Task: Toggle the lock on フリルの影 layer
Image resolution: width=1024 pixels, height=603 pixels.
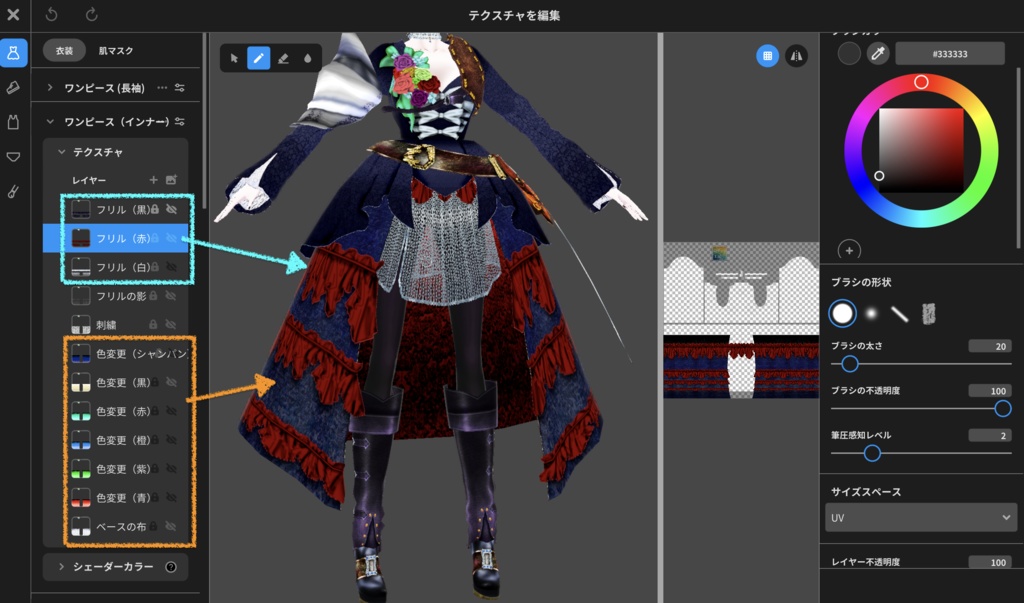Action: tap(153, 296)
